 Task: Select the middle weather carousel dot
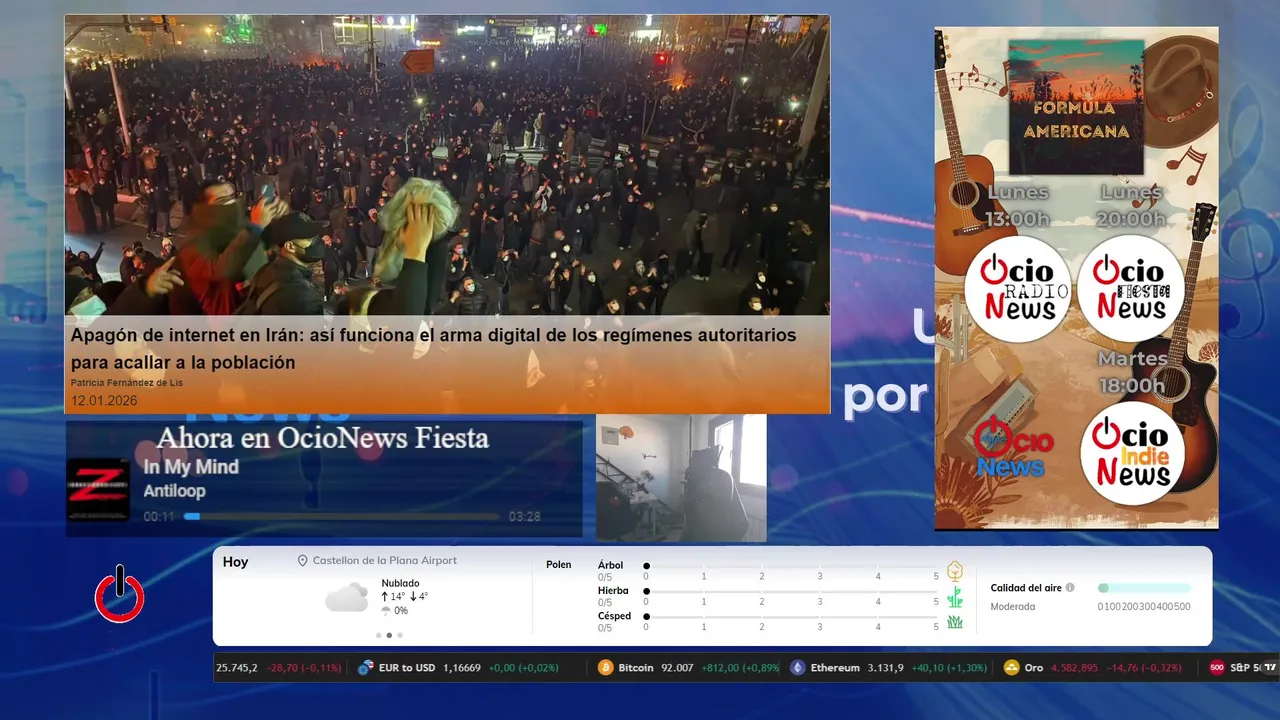pos(389,635)
